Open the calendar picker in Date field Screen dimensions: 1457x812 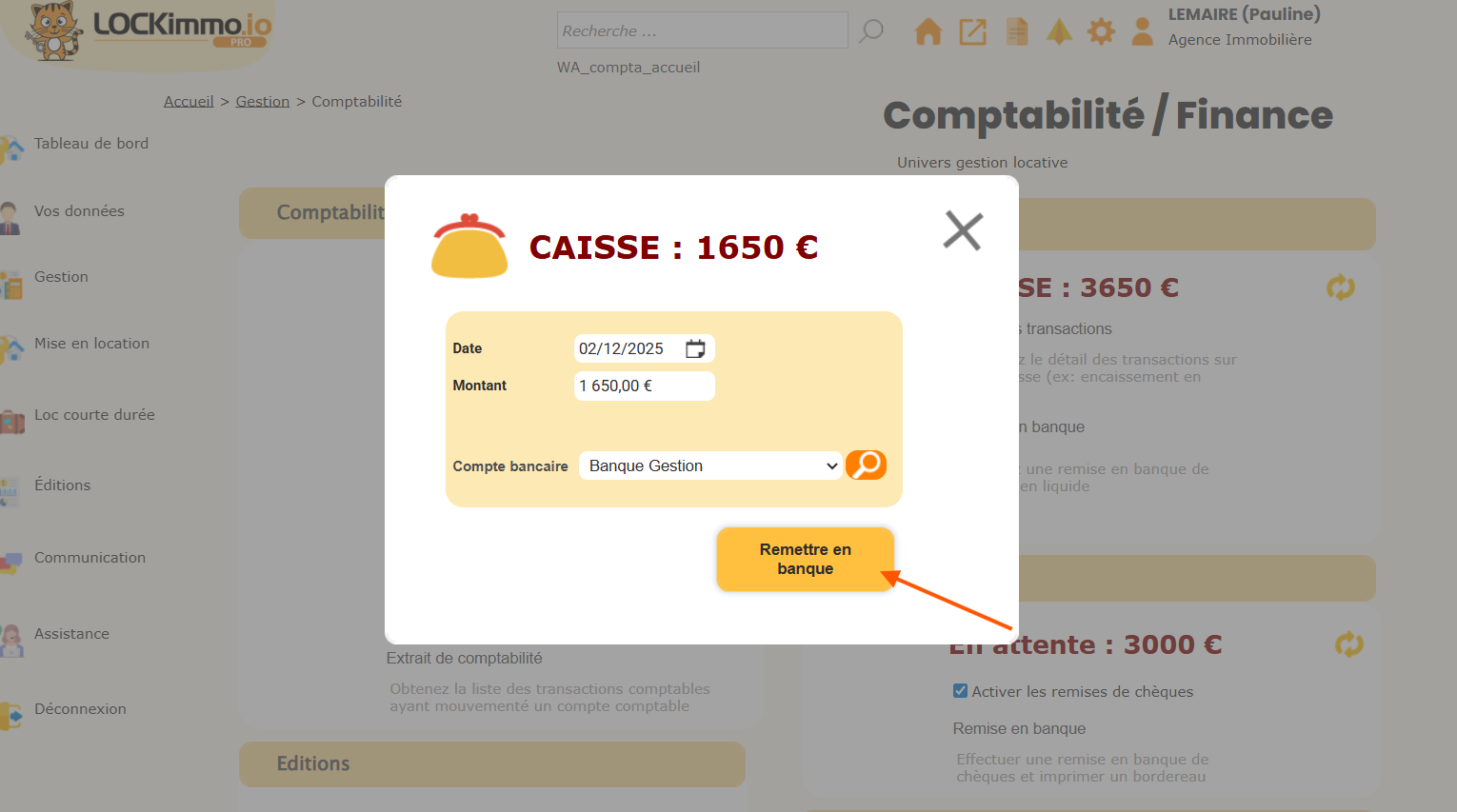(695, 348)
